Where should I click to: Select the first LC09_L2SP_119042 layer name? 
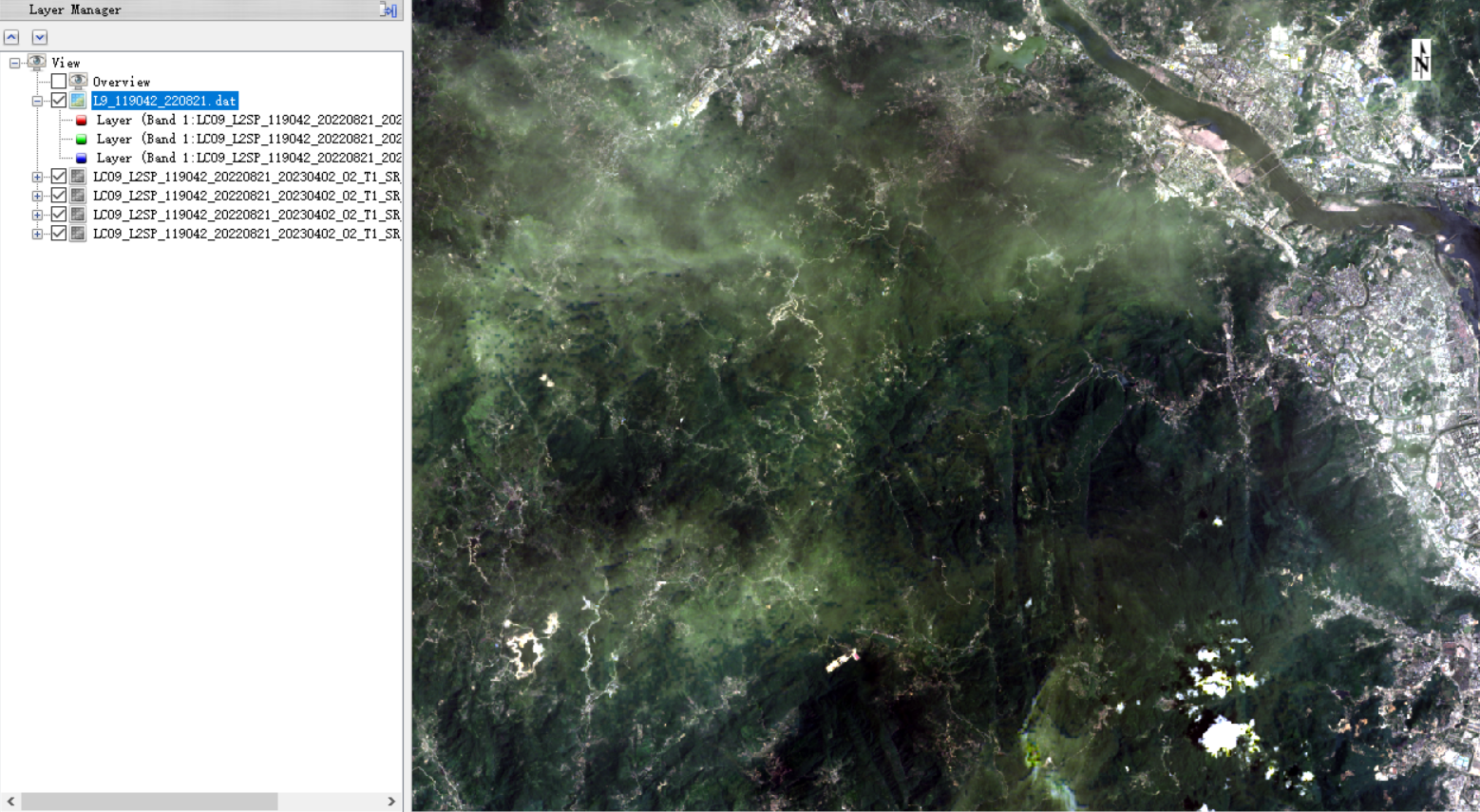click(x=246, y=177)
